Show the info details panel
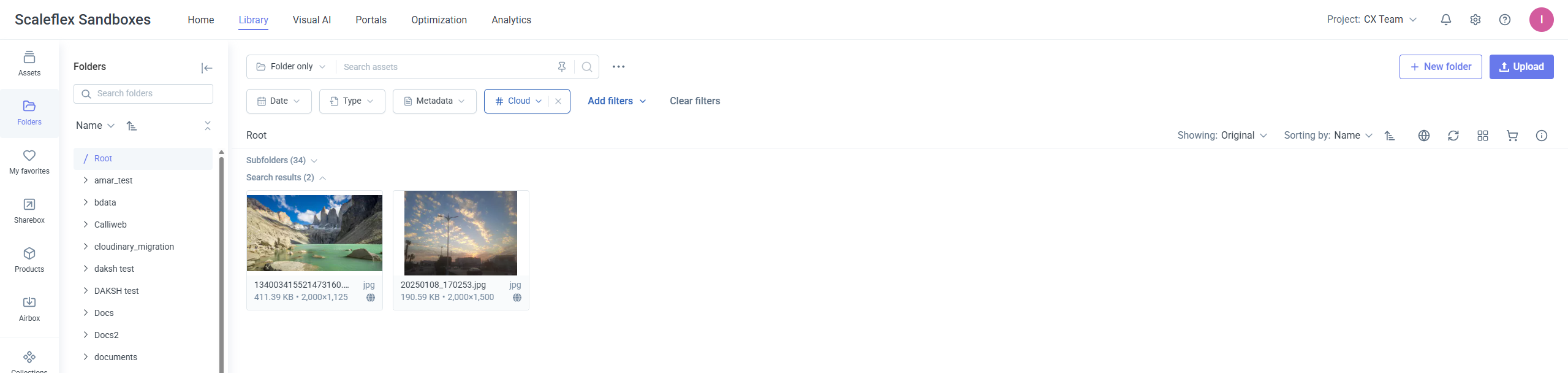Screen dimensions: 1568x373 click(x=1541, y=136)
